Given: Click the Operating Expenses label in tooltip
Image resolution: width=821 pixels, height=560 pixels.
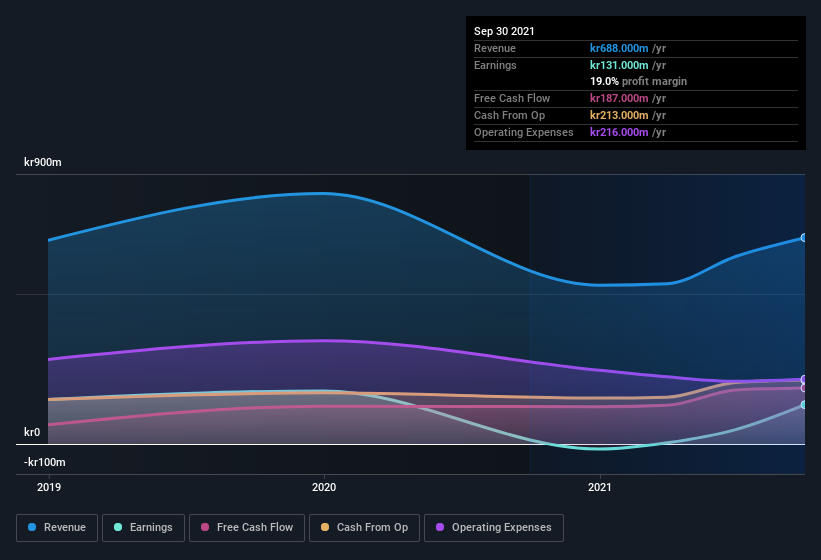Looking at the screenshot, I should (x=524, y=132).
